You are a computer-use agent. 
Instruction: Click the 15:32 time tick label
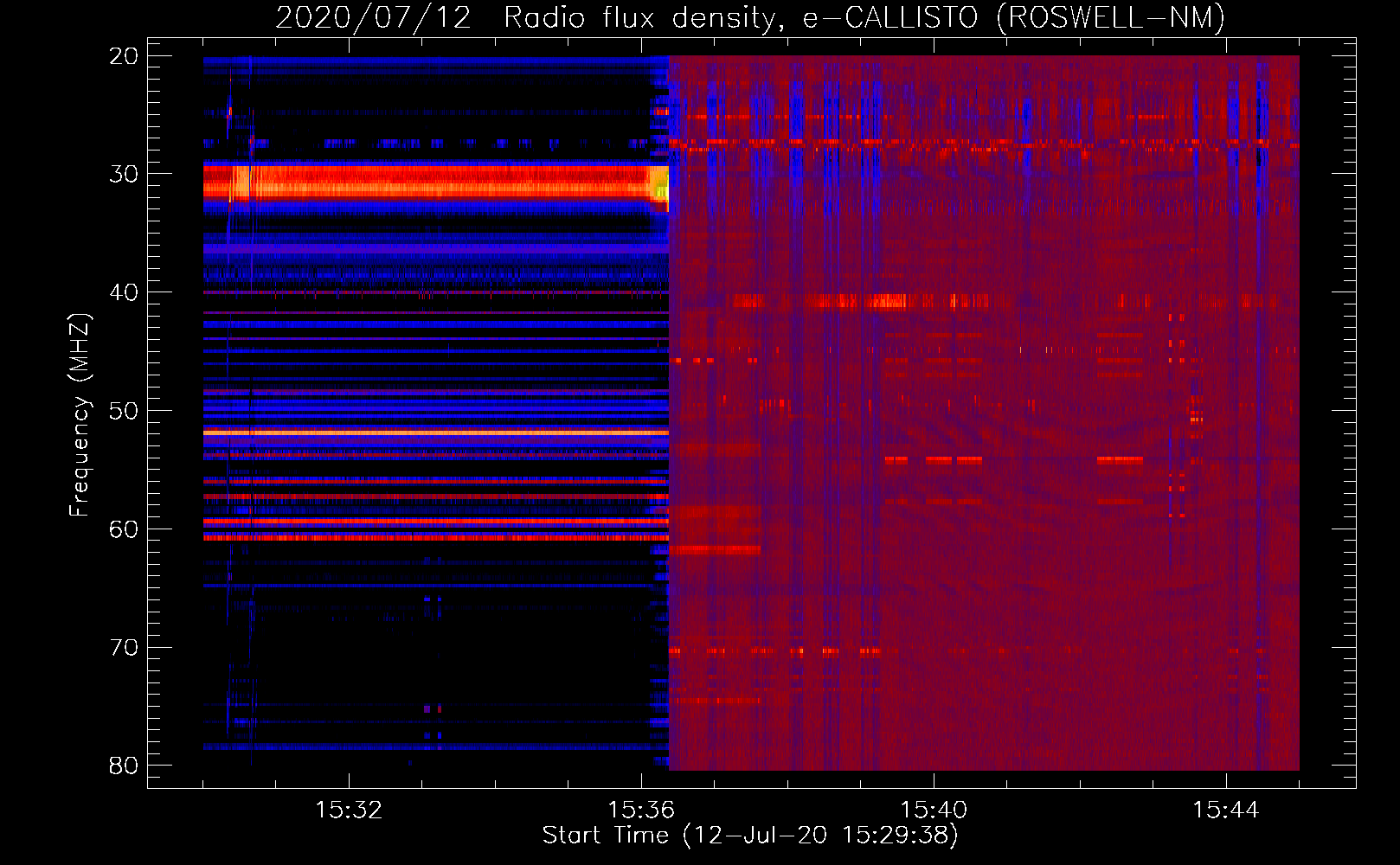pos(349,811)
